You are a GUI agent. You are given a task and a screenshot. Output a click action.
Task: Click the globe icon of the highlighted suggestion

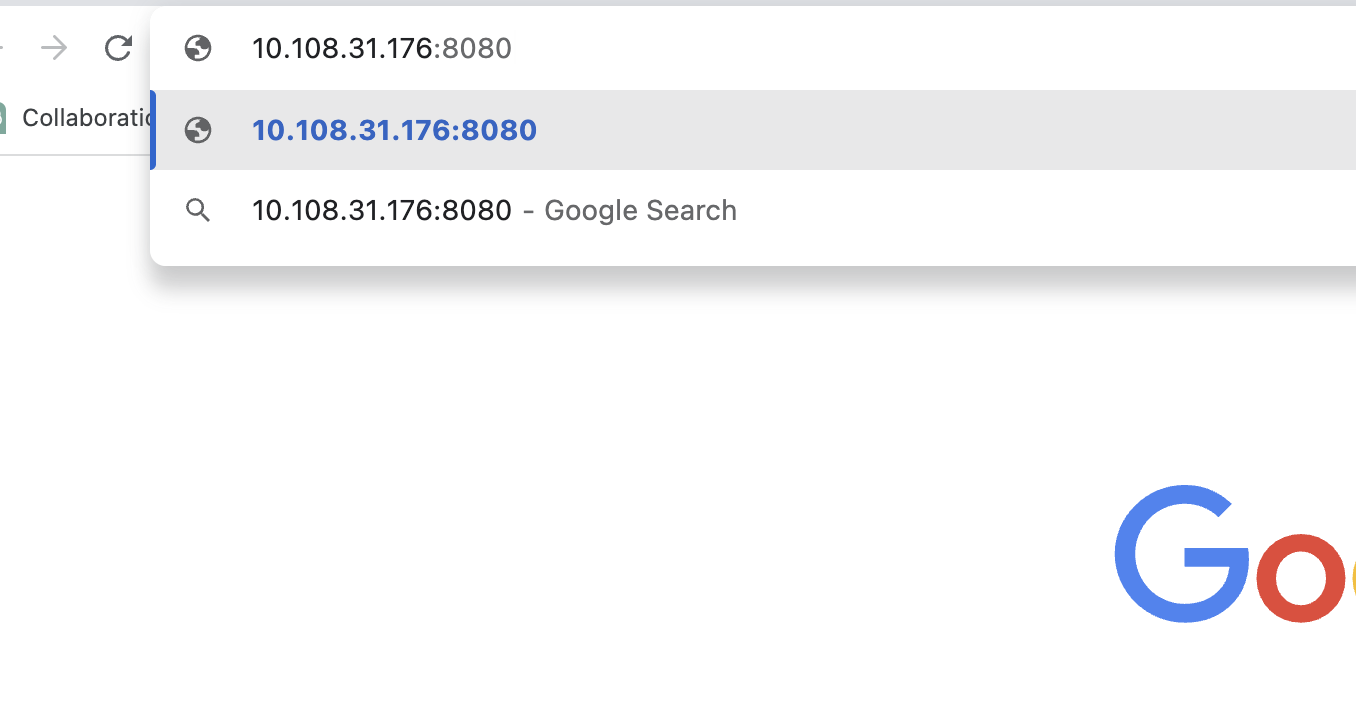(198, 130)
